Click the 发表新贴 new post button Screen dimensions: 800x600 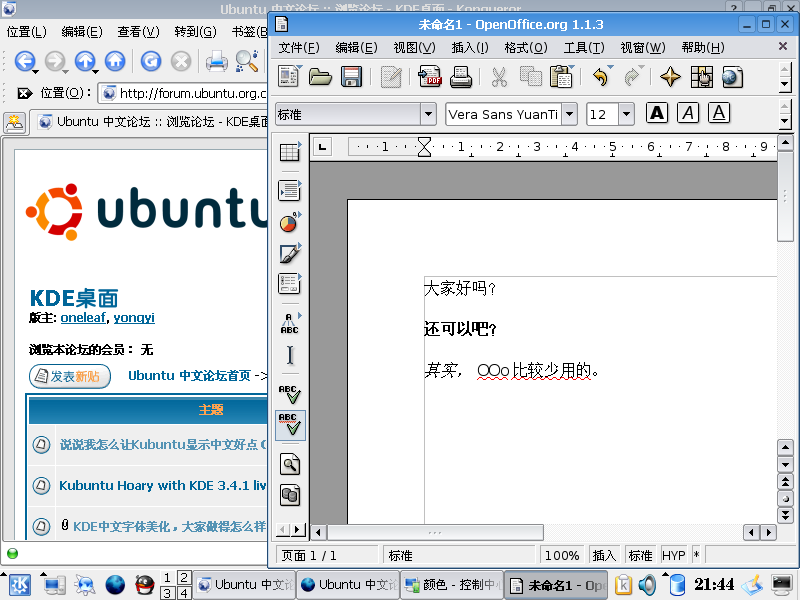70,377
